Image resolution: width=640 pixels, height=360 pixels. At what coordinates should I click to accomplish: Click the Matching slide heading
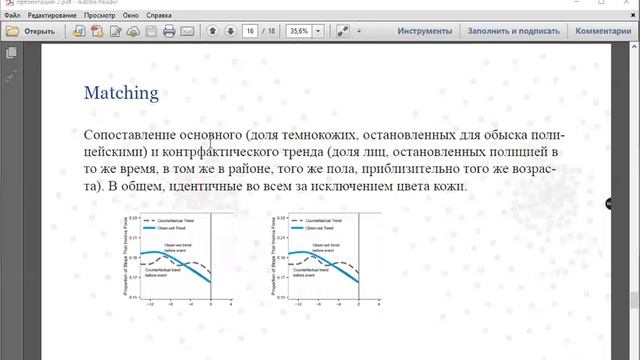121,93
